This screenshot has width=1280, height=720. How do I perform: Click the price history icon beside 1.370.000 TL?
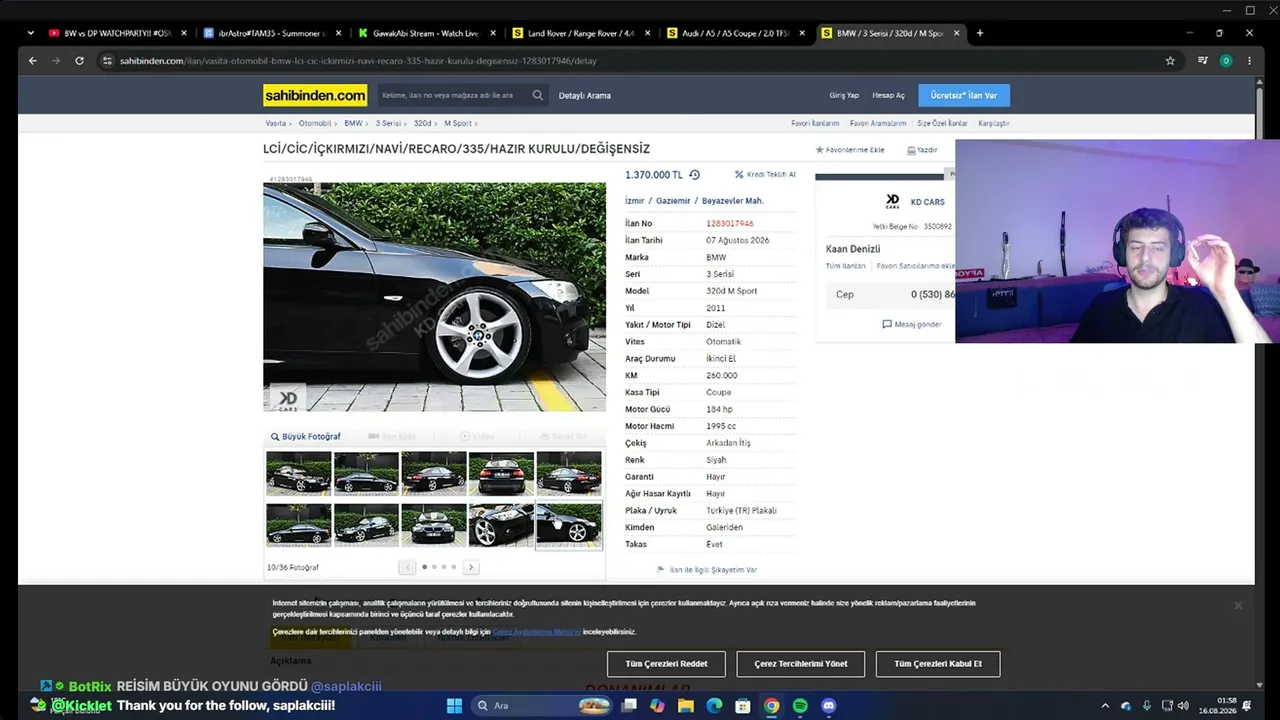tap(694, 175)
